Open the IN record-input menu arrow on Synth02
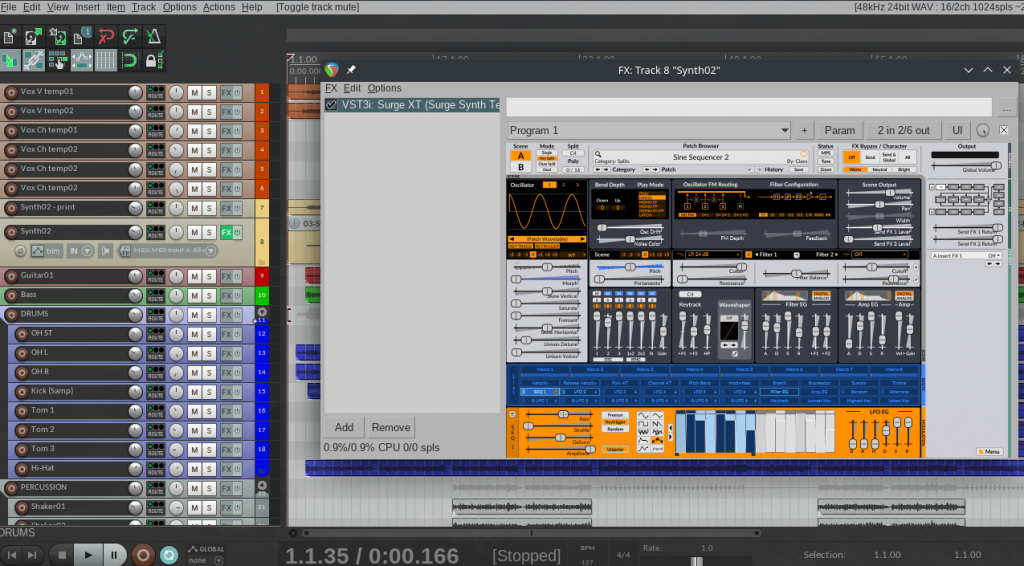 point(87,251)
